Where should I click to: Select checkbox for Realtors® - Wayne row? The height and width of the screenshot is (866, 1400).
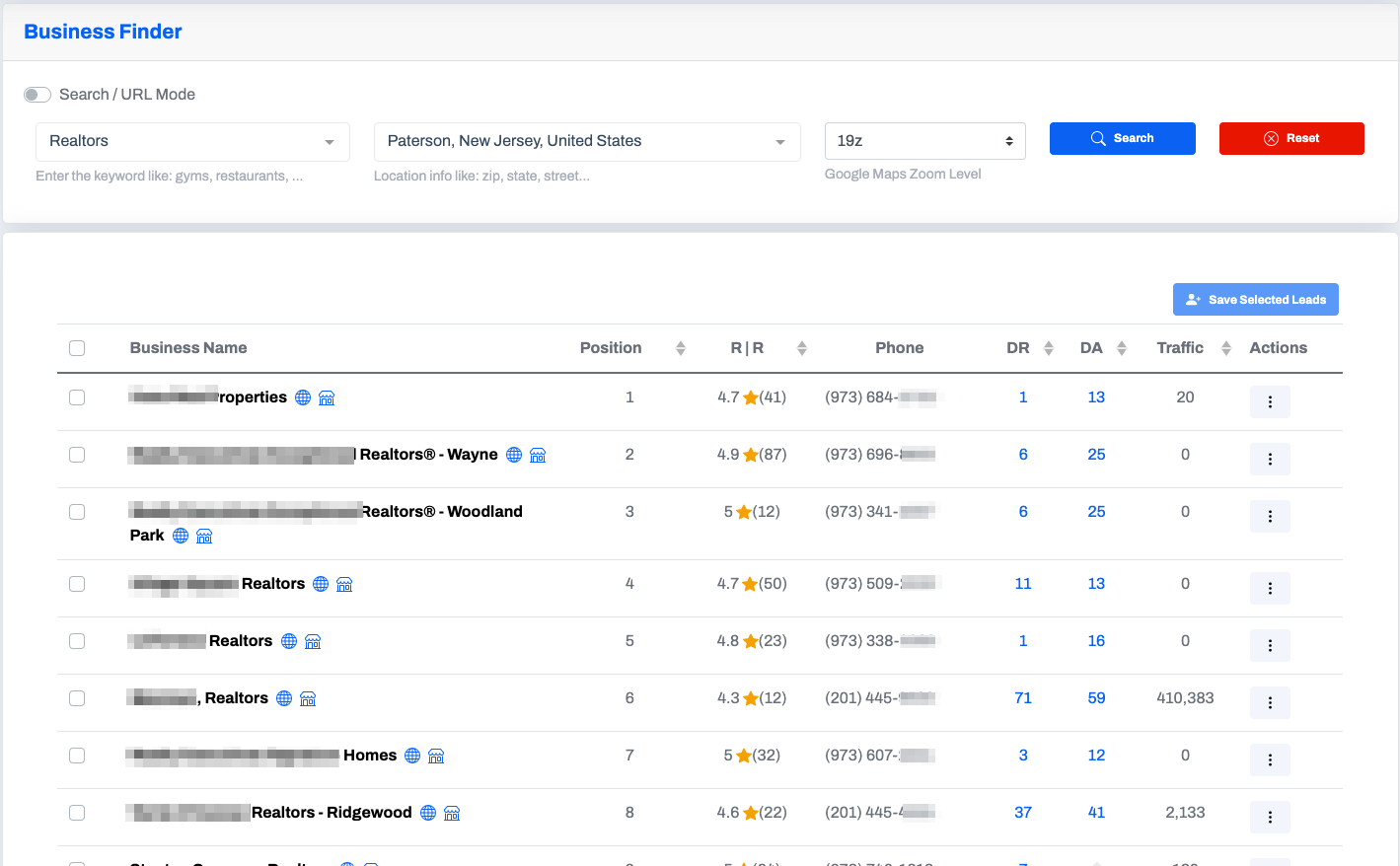click(x=77, y=455)
